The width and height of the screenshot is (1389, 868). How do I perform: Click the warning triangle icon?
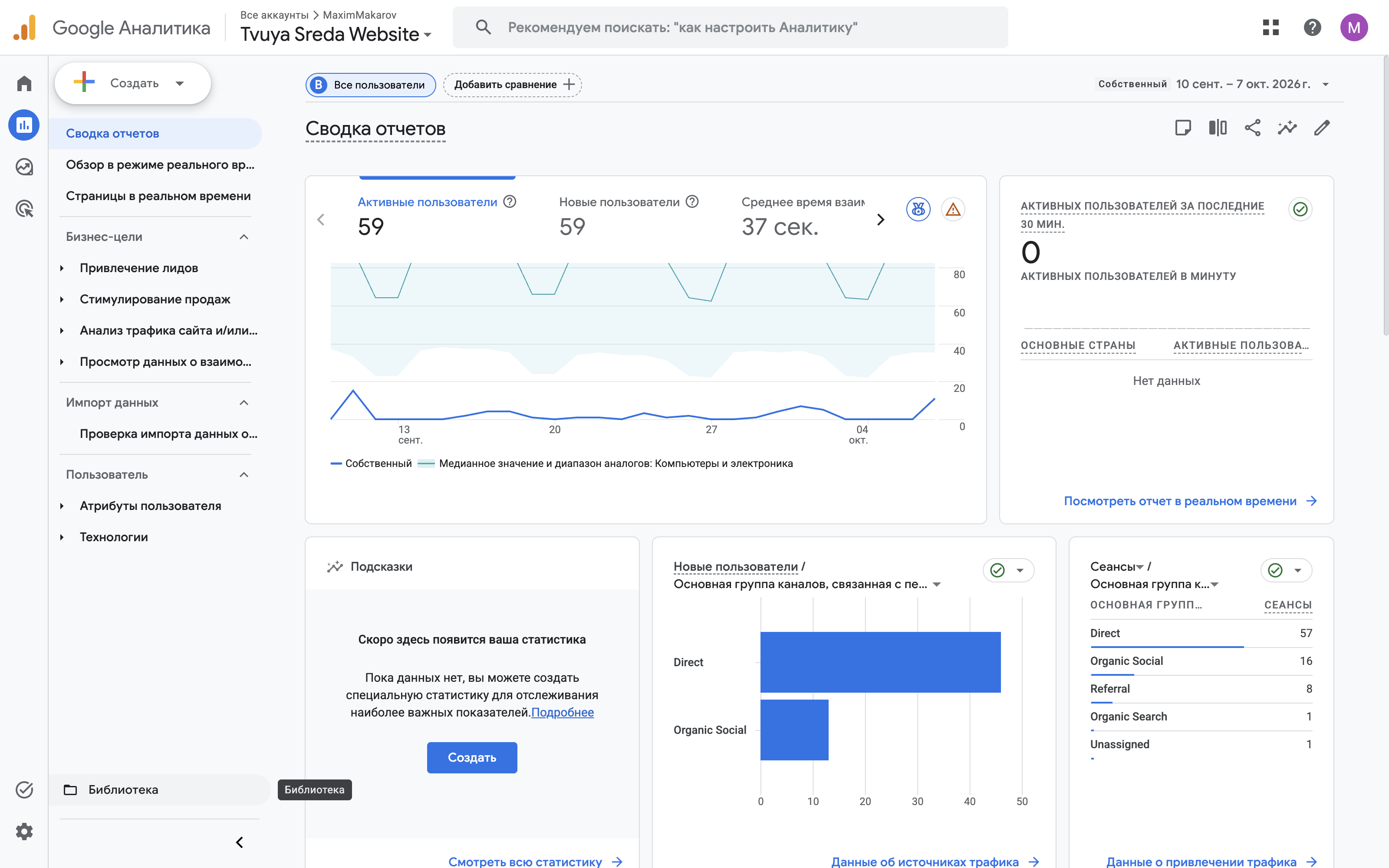point(953,210)
